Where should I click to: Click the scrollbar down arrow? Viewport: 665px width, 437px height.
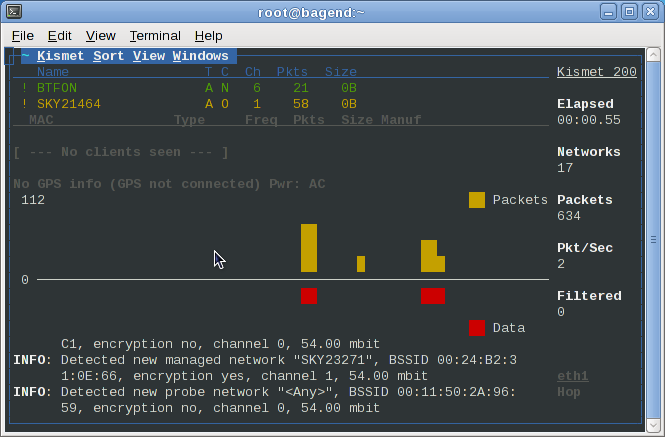(x=653, y=425)
